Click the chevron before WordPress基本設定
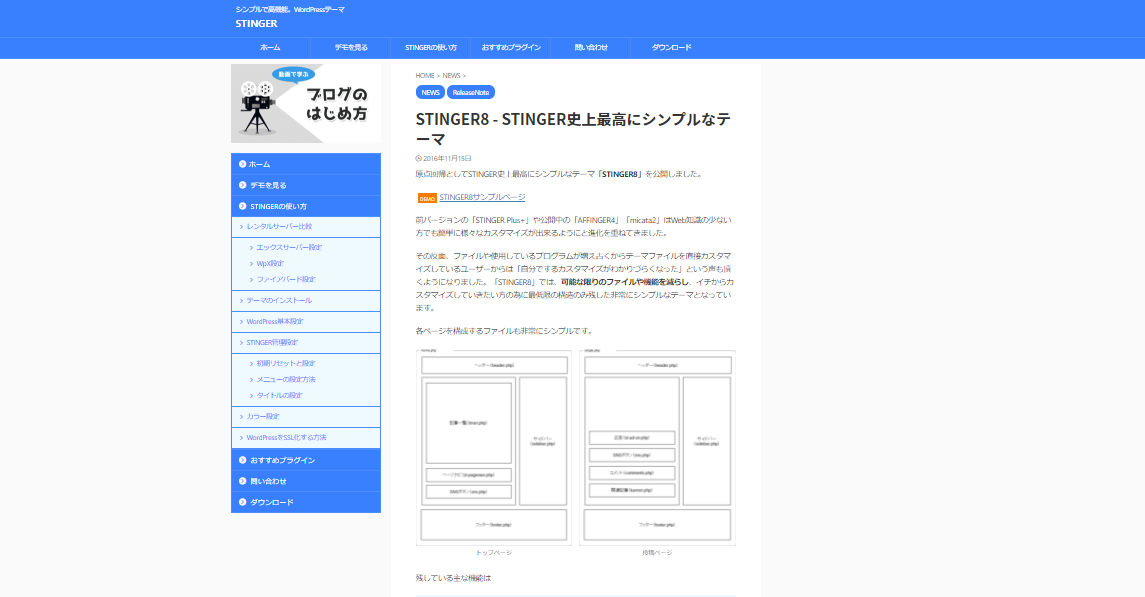The image size is (1145, 597). coord(242,322)
